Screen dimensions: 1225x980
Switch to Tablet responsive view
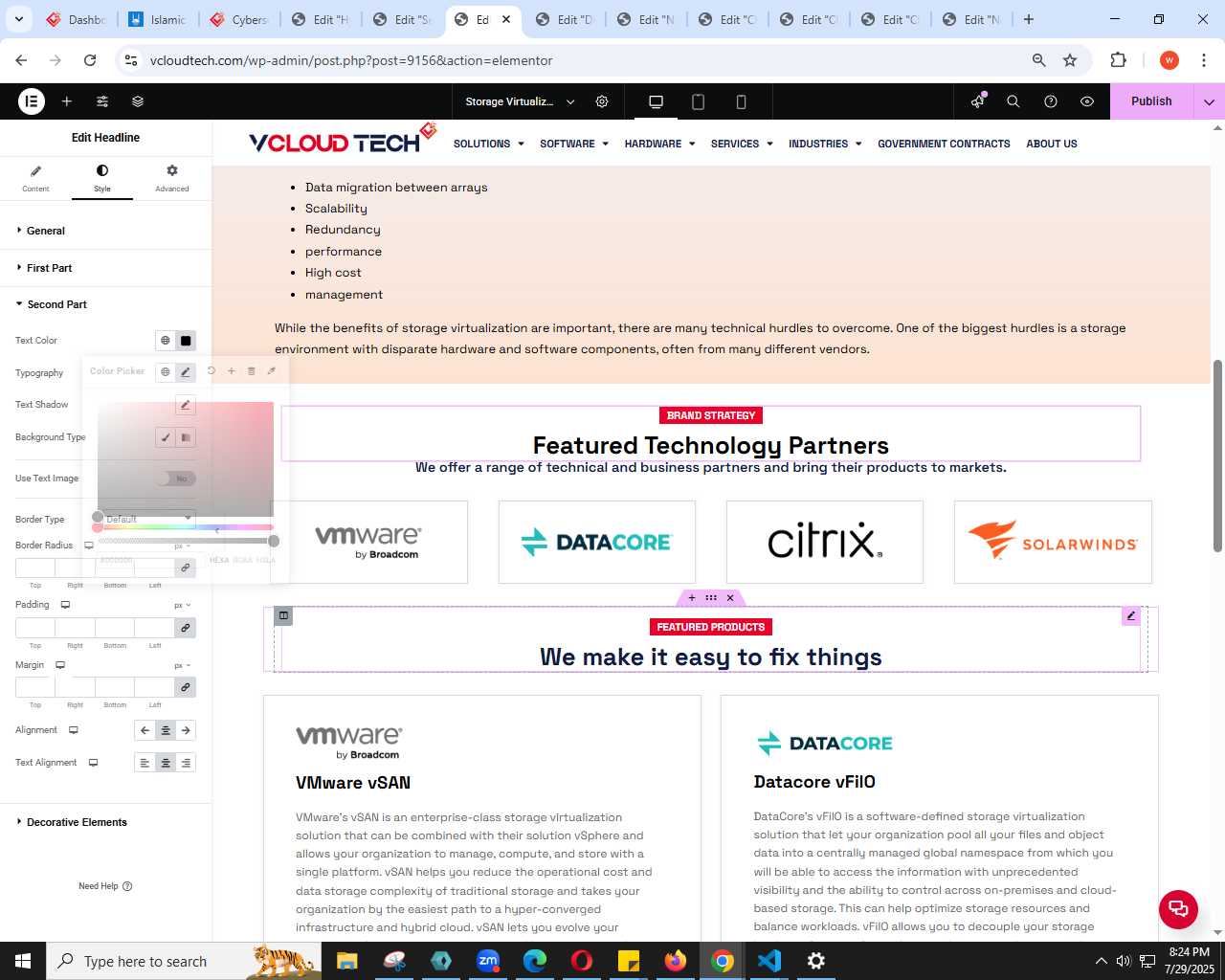coord(699,101)
